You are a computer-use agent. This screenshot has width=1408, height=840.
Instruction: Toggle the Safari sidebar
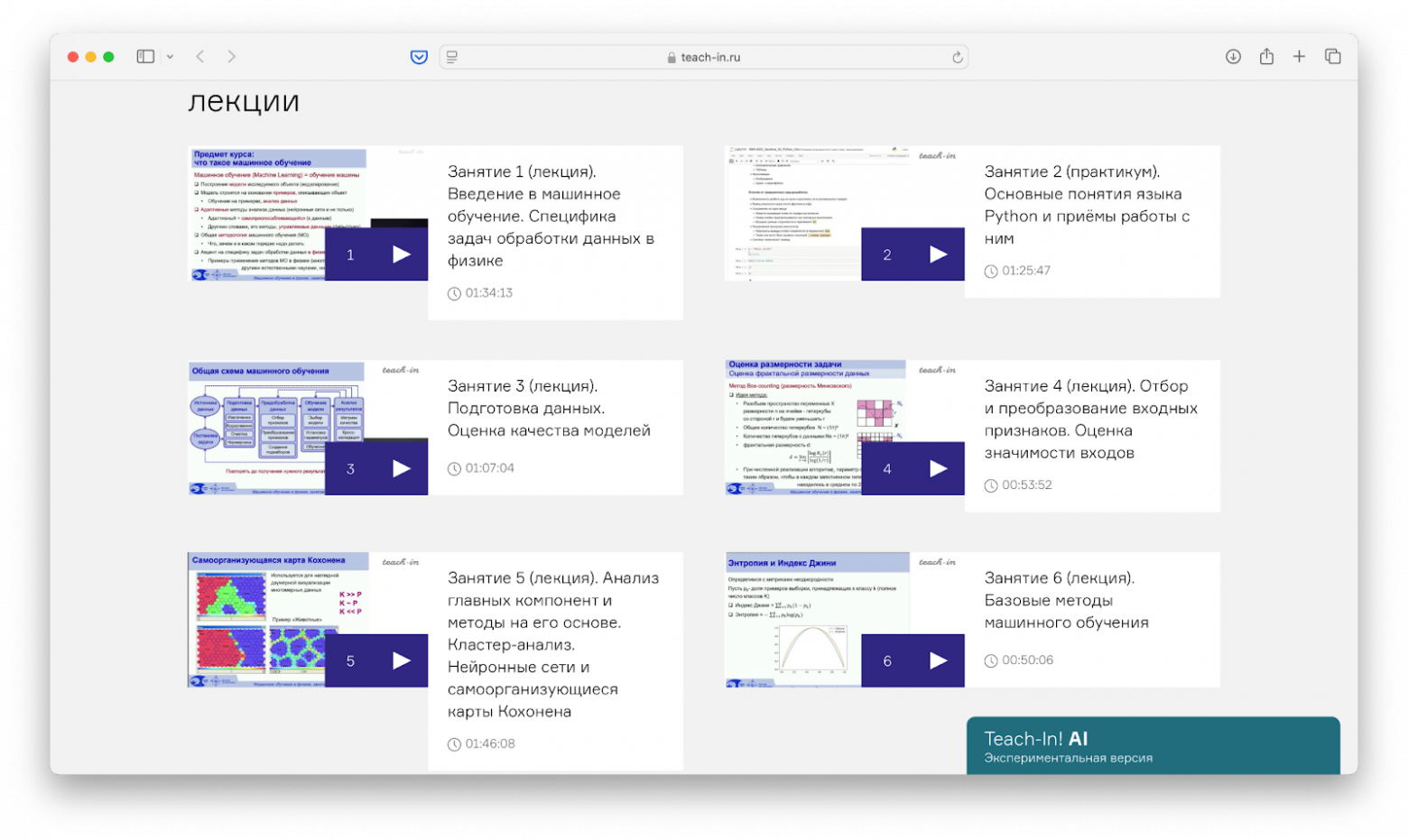(x=144, y=56)
